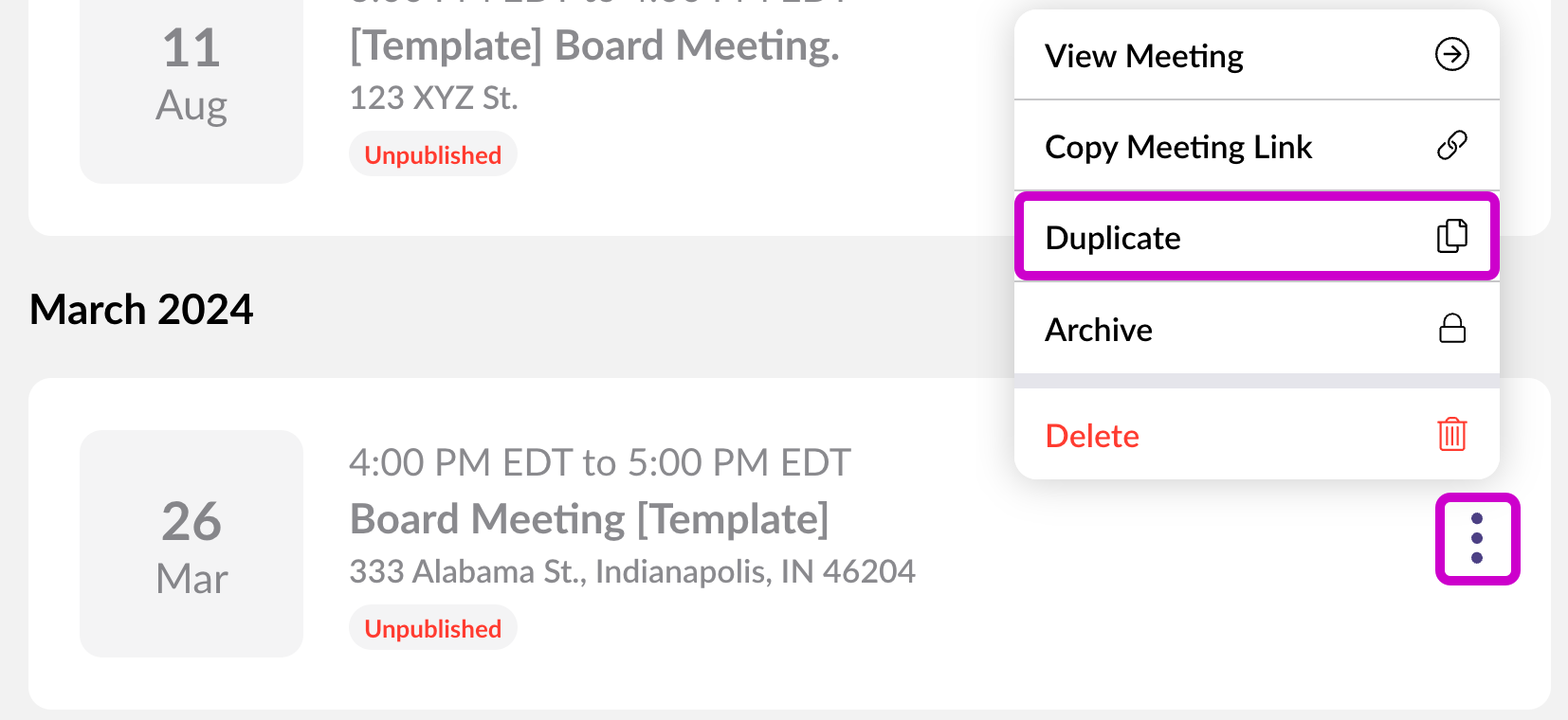Open the "[Template] Board Meeting." title

click(x=594, y=45)
